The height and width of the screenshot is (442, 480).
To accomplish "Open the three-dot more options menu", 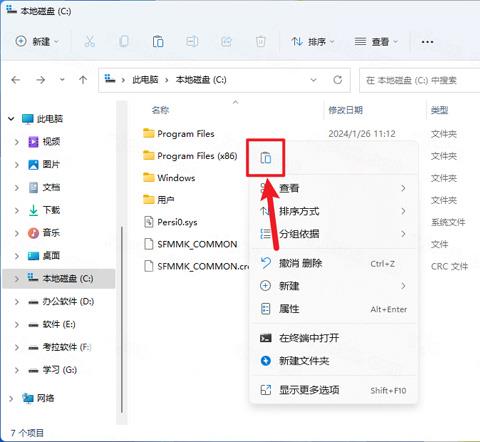I will pos(427,42).
